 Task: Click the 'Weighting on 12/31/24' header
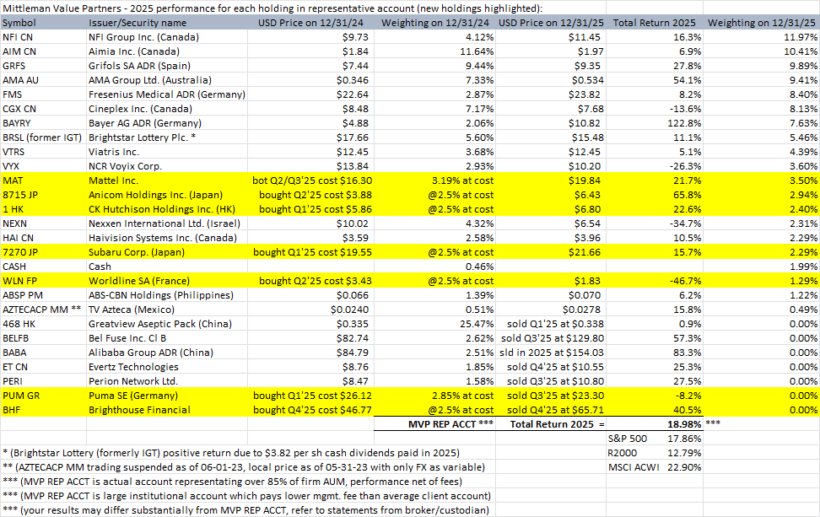(x=435, y=22)
